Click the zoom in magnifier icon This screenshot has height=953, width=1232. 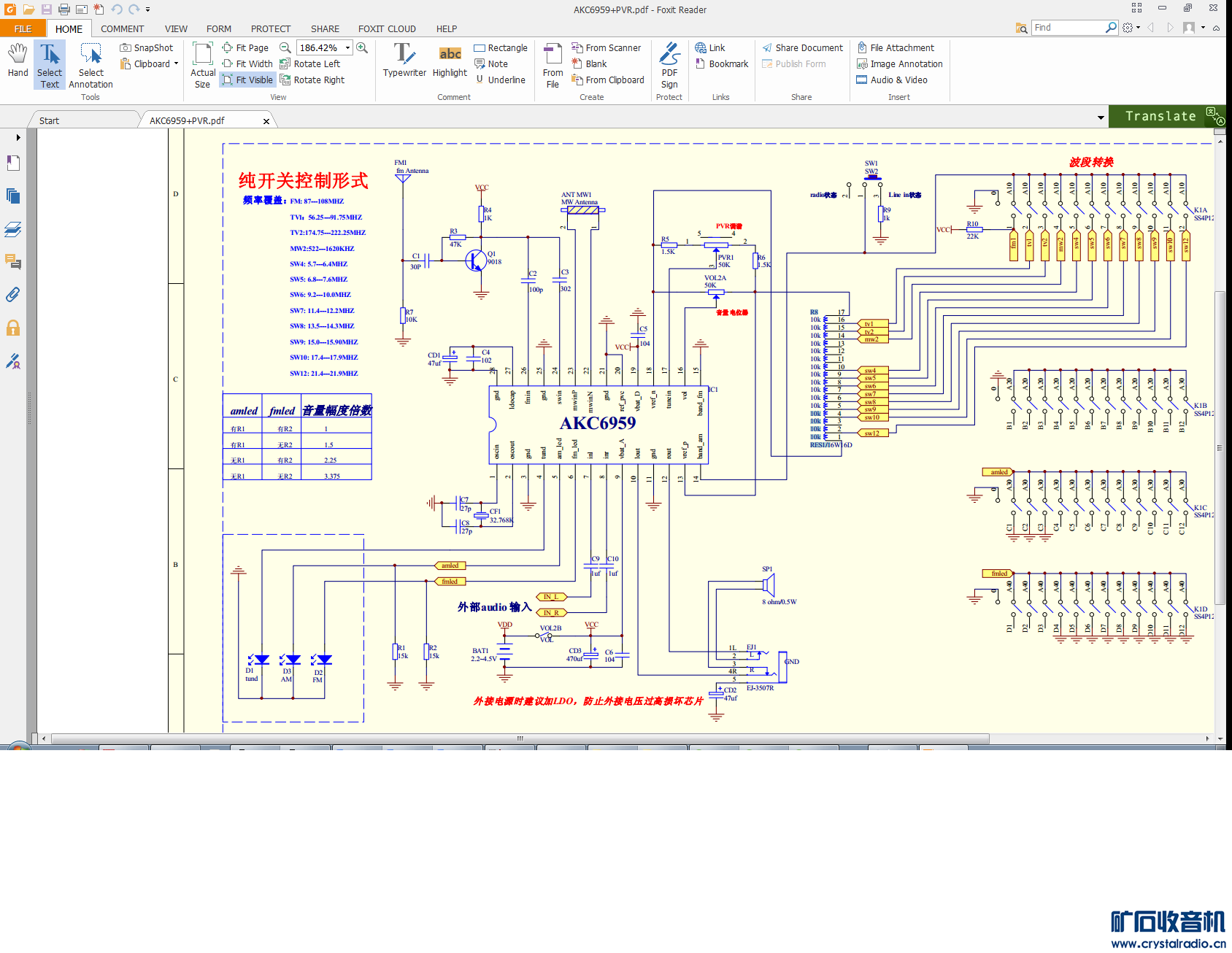(362, 47)
